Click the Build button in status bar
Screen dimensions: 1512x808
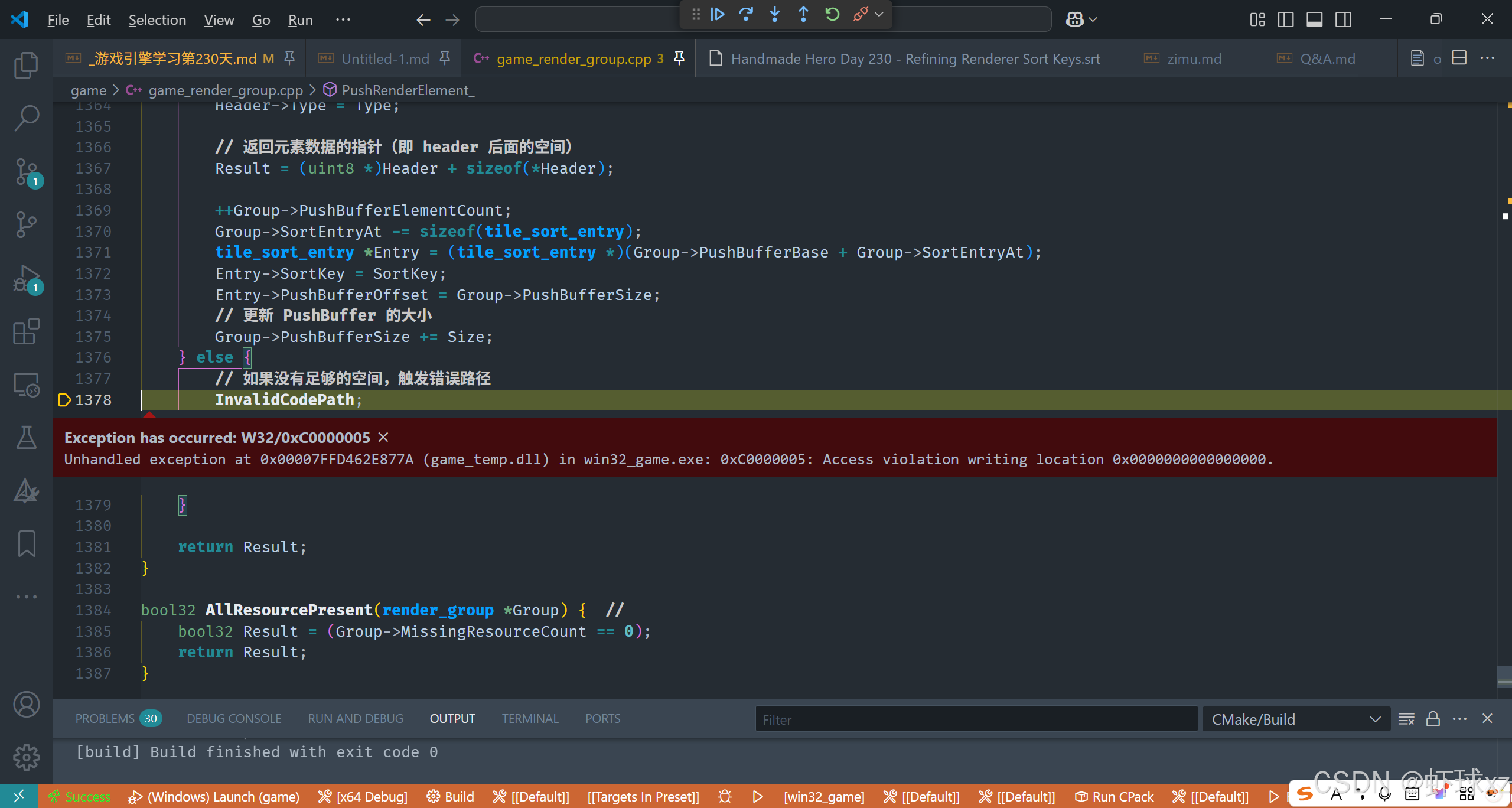451,797
